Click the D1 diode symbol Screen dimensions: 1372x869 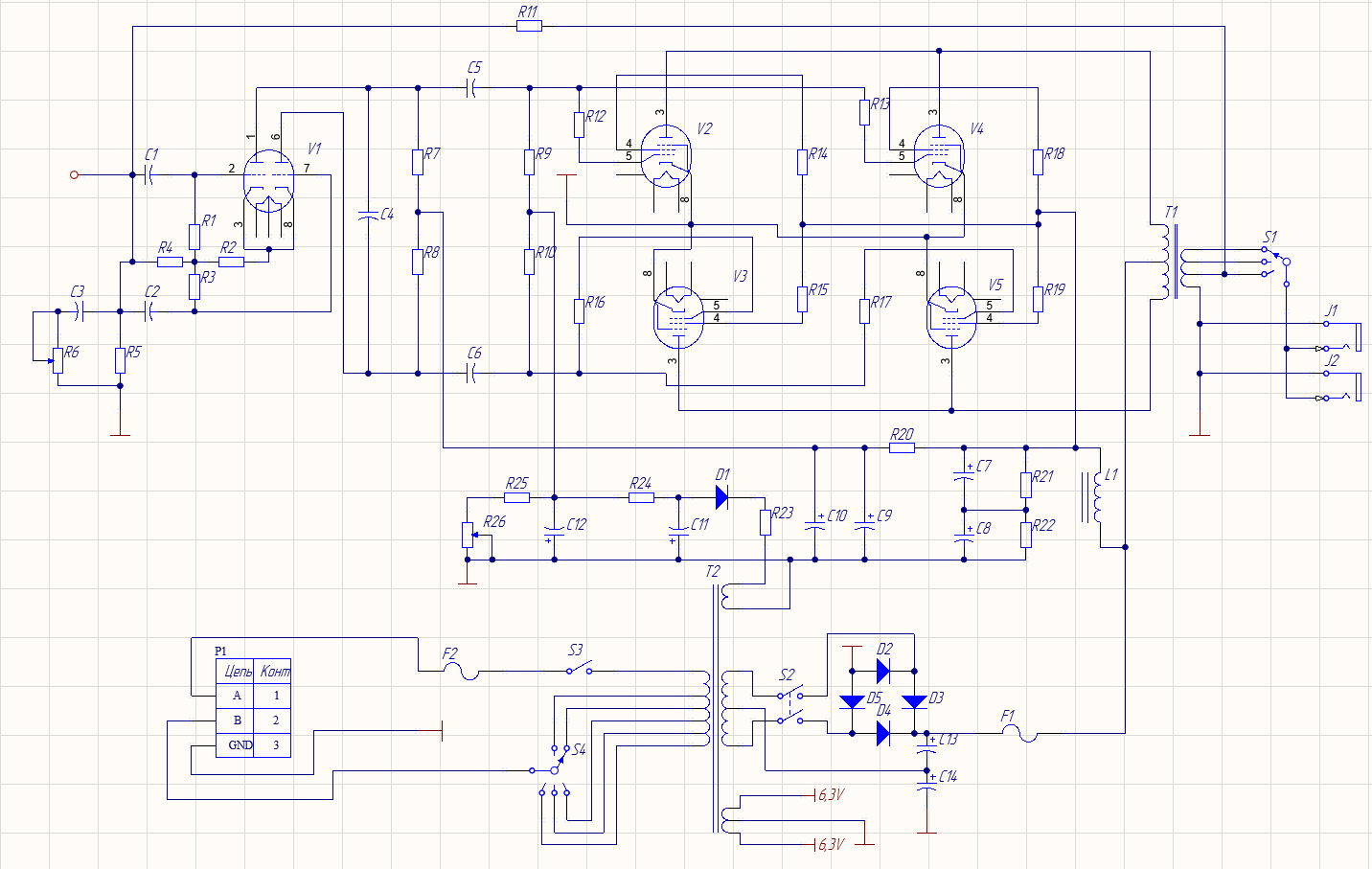(x=722, y=497)
